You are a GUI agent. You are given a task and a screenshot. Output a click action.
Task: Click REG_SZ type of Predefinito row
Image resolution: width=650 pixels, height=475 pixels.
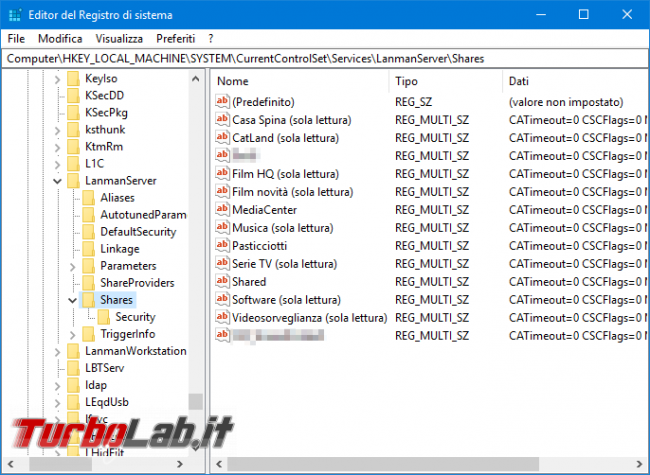pos(413,102)
